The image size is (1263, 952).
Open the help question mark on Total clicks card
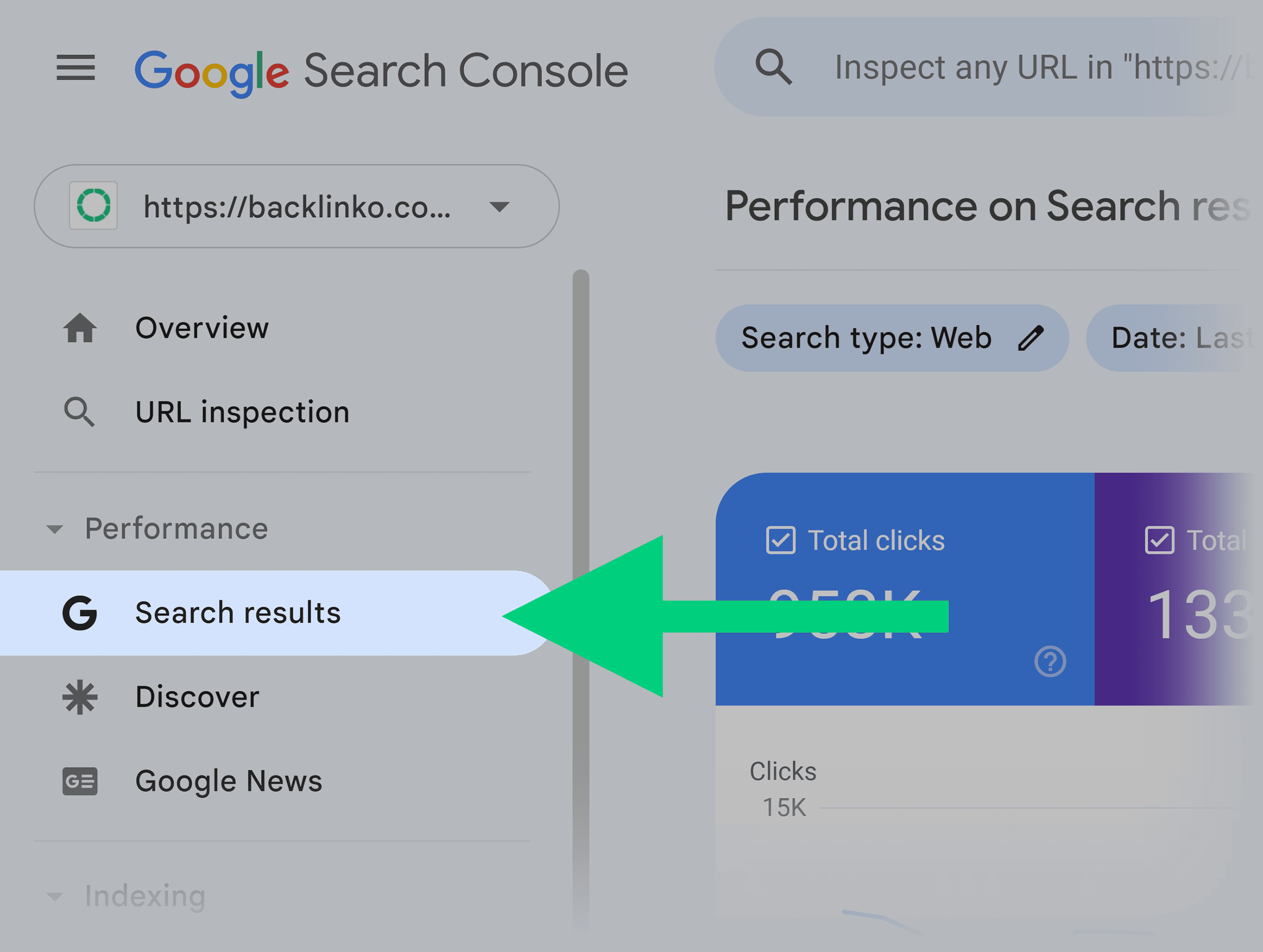pyautogui.click(x=1049, y=662)
